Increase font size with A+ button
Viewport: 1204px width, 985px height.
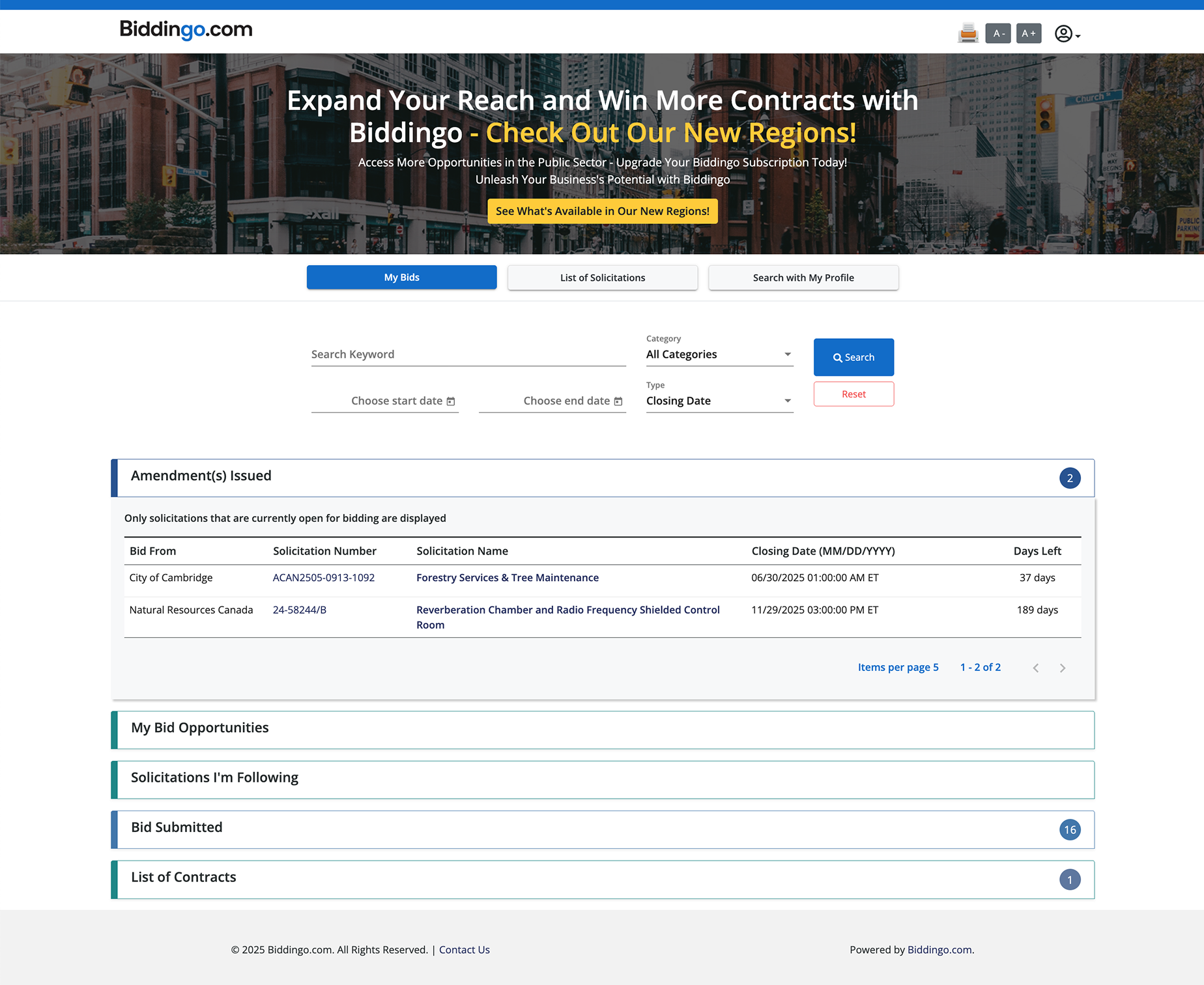pos(1029,33)
